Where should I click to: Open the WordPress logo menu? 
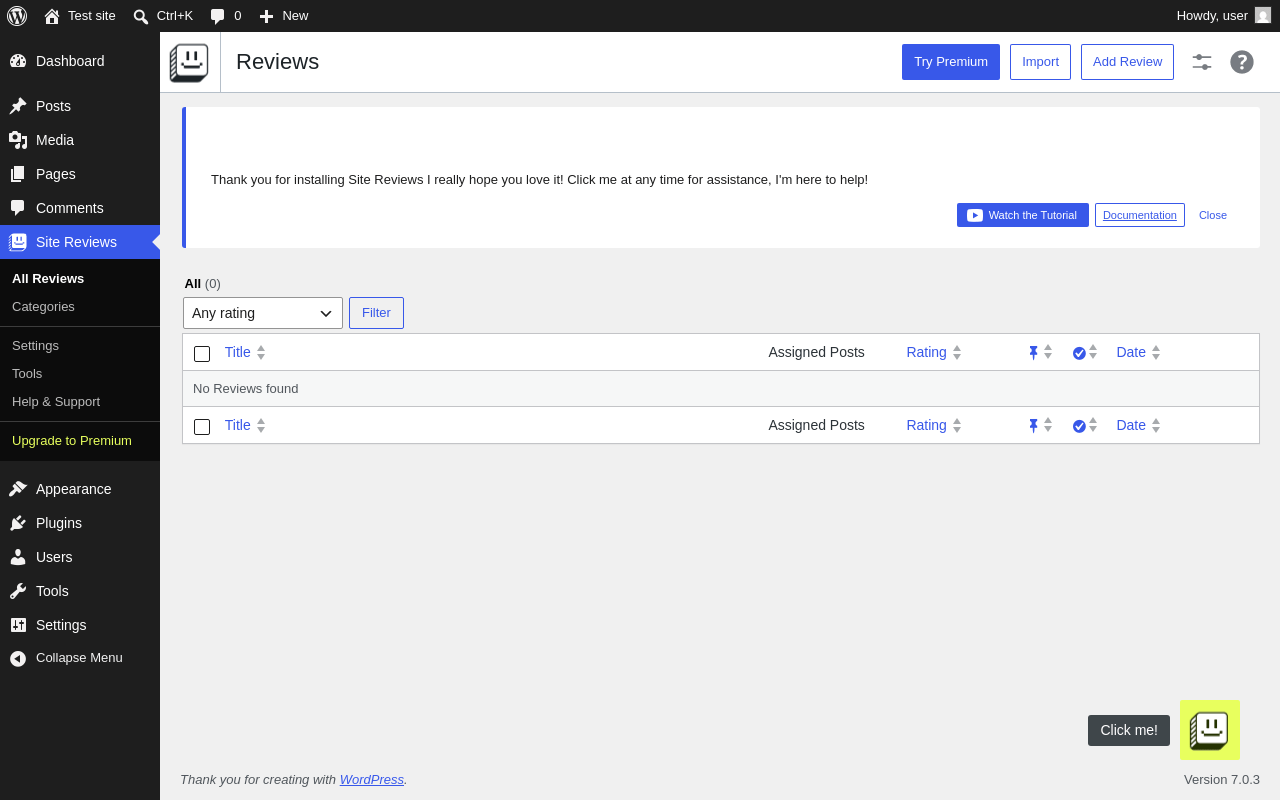click(x=17, y=16)
